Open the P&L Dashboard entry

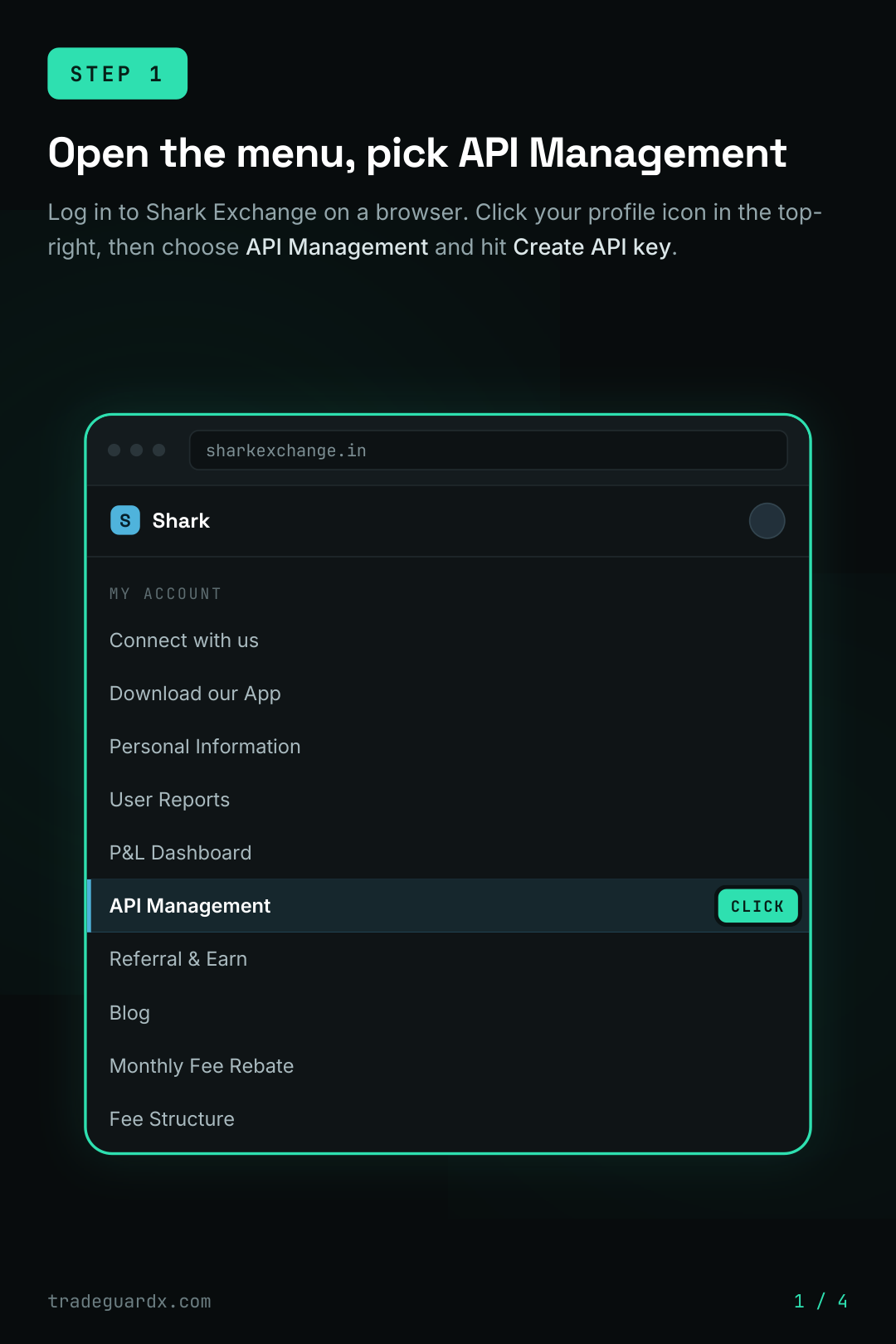click(x=448, y=853)
